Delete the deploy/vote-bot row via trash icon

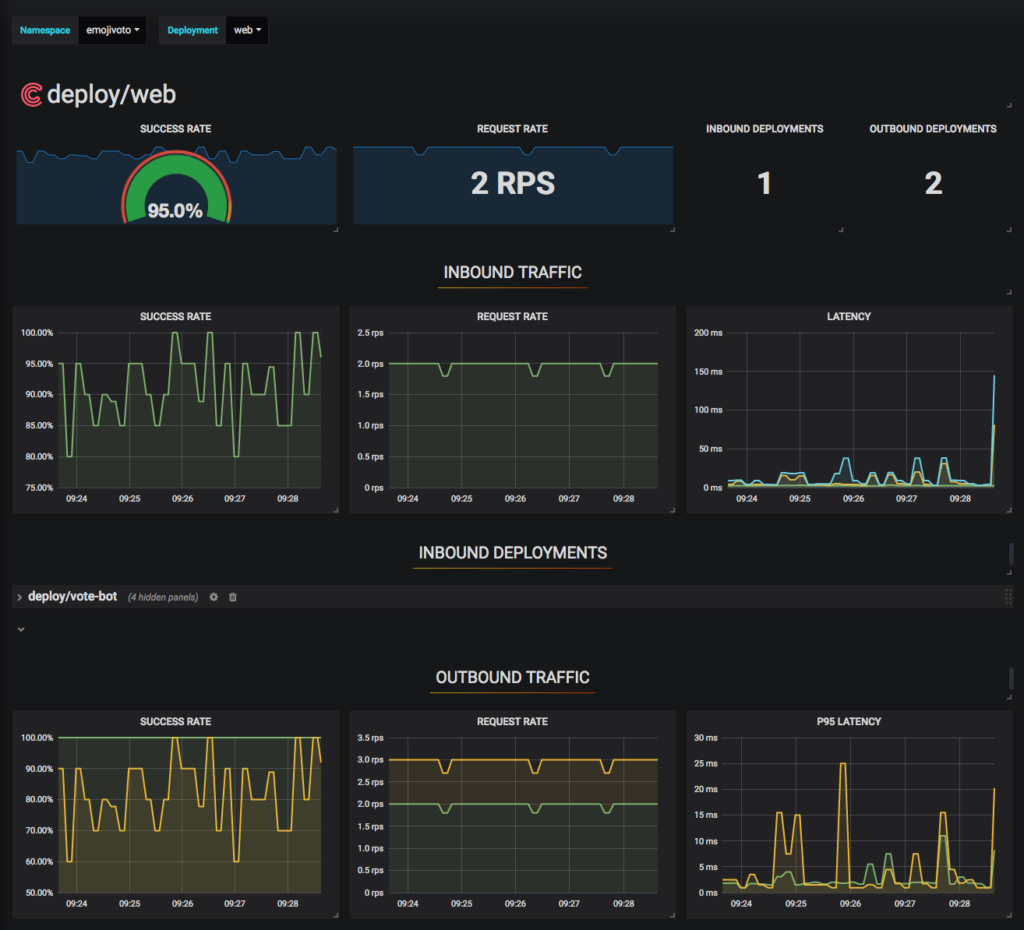click(233, 597)
